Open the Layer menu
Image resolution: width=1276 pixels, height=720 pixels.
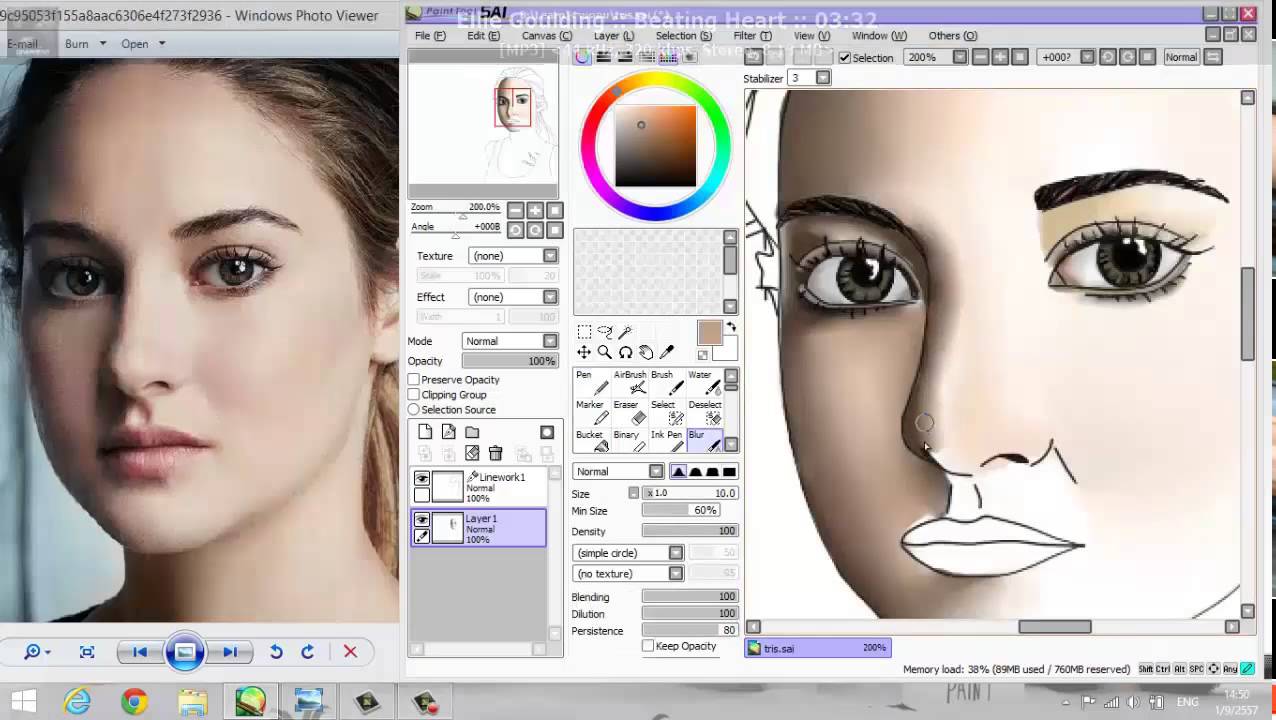click(x=614, y=36)
